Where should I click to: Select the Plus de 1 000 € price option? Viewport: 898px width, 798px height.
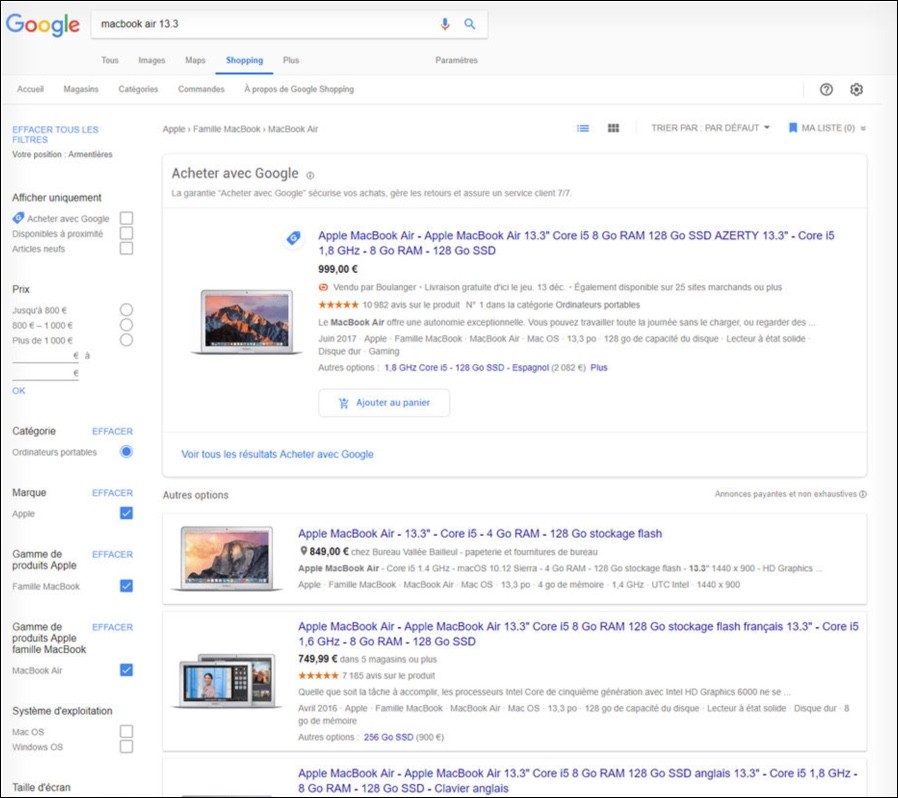[127, 340]
